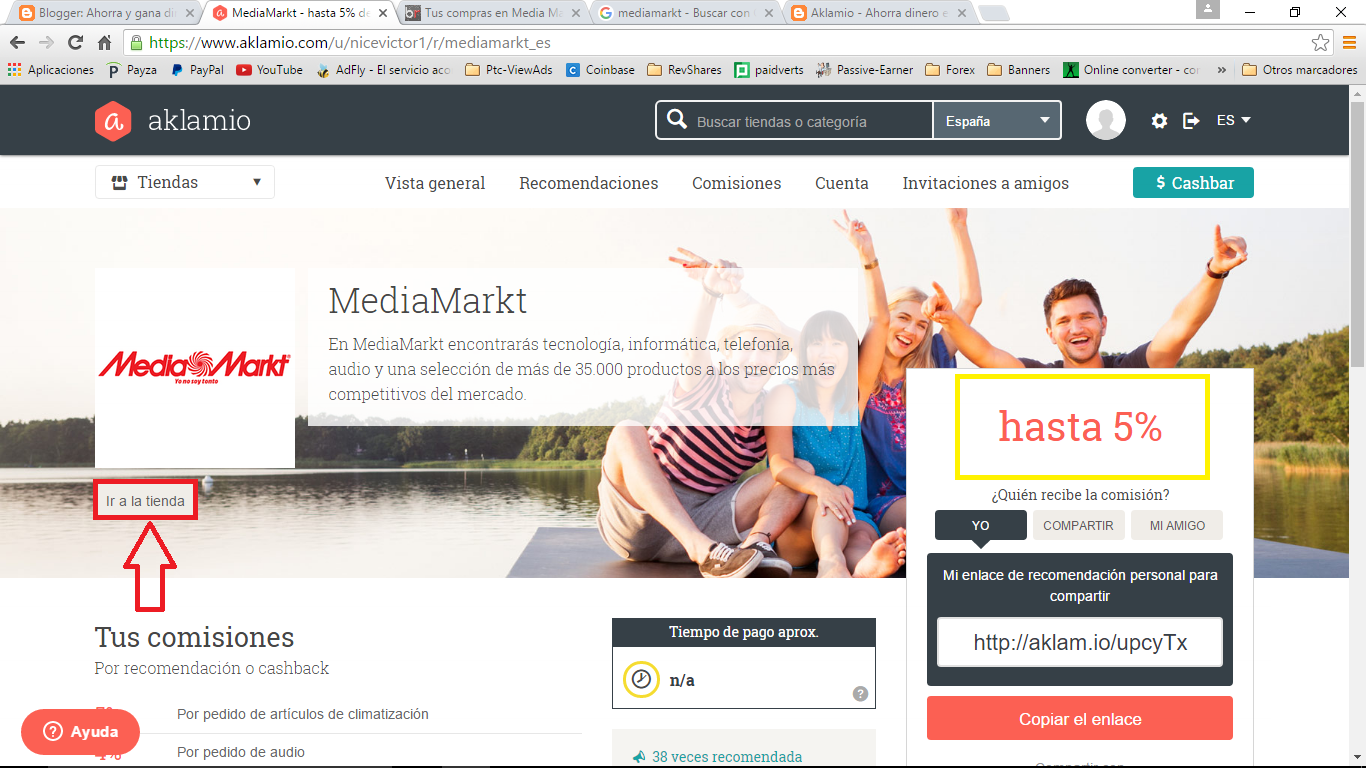Click the aklam.io referral link field
1366x768 pixels.
tap(1080, 642)
